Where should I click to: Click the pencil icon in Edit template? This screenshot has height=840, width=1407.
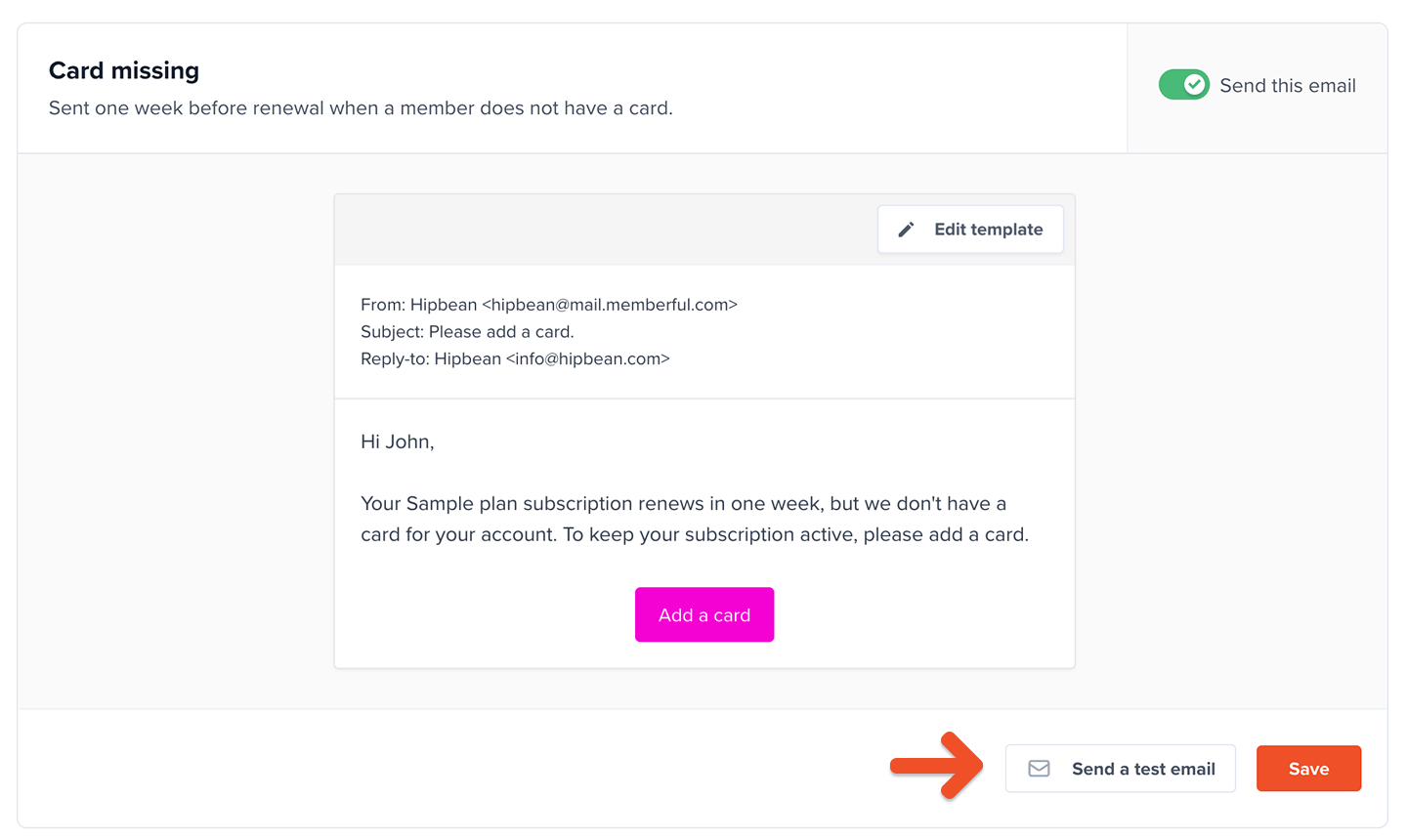pyautogui.click(x=907, y=230)
